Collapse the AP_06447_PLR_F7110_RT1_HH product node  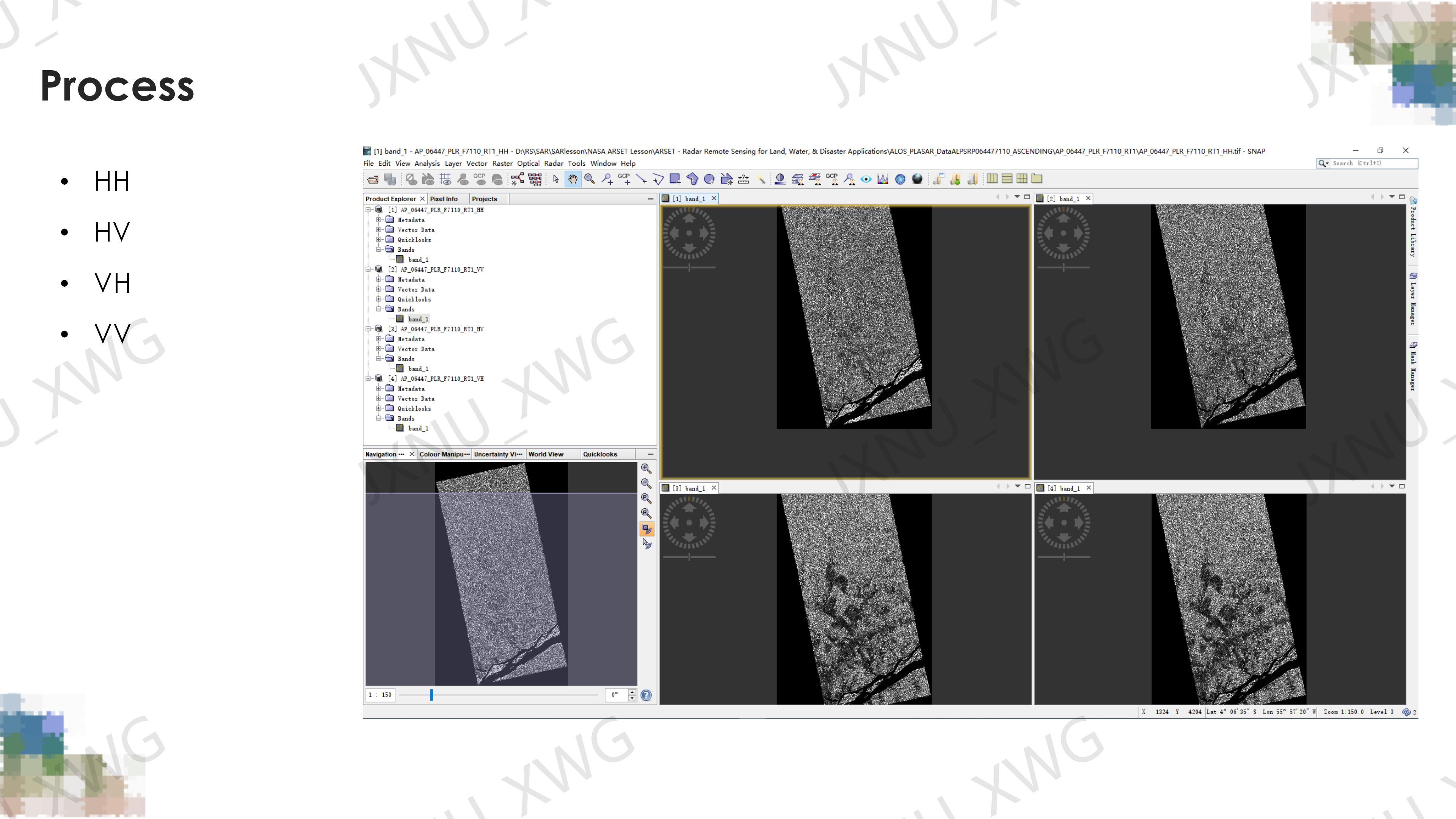tap(369, 210)
